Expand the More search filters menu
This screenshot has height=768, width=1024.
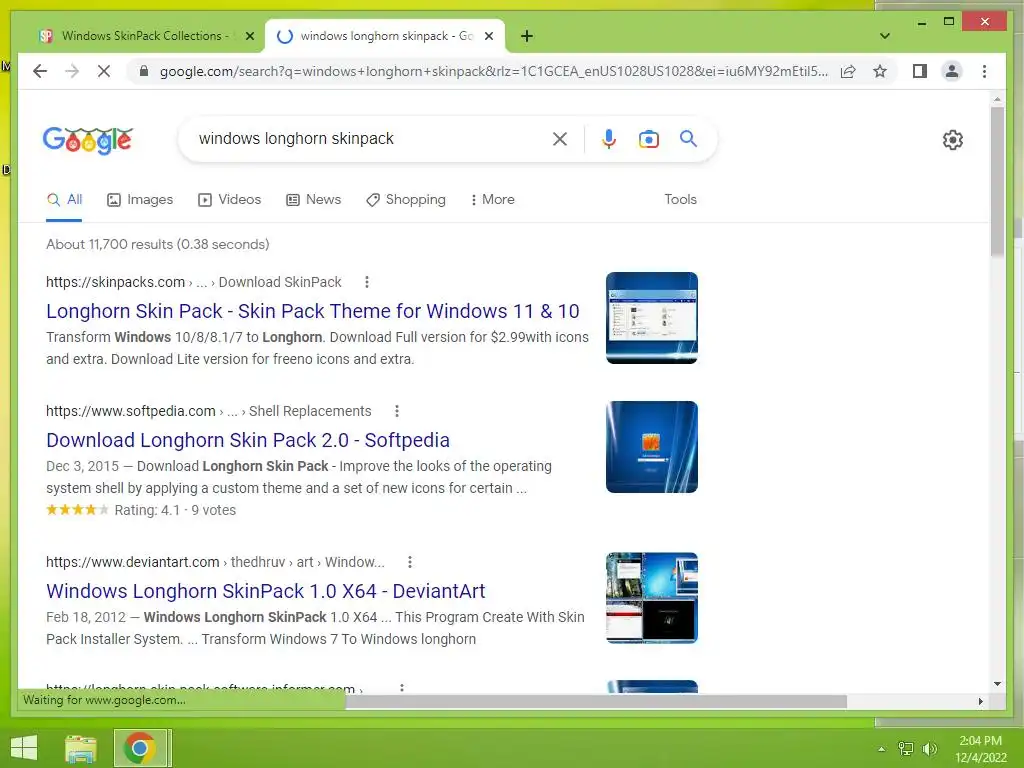492,199
